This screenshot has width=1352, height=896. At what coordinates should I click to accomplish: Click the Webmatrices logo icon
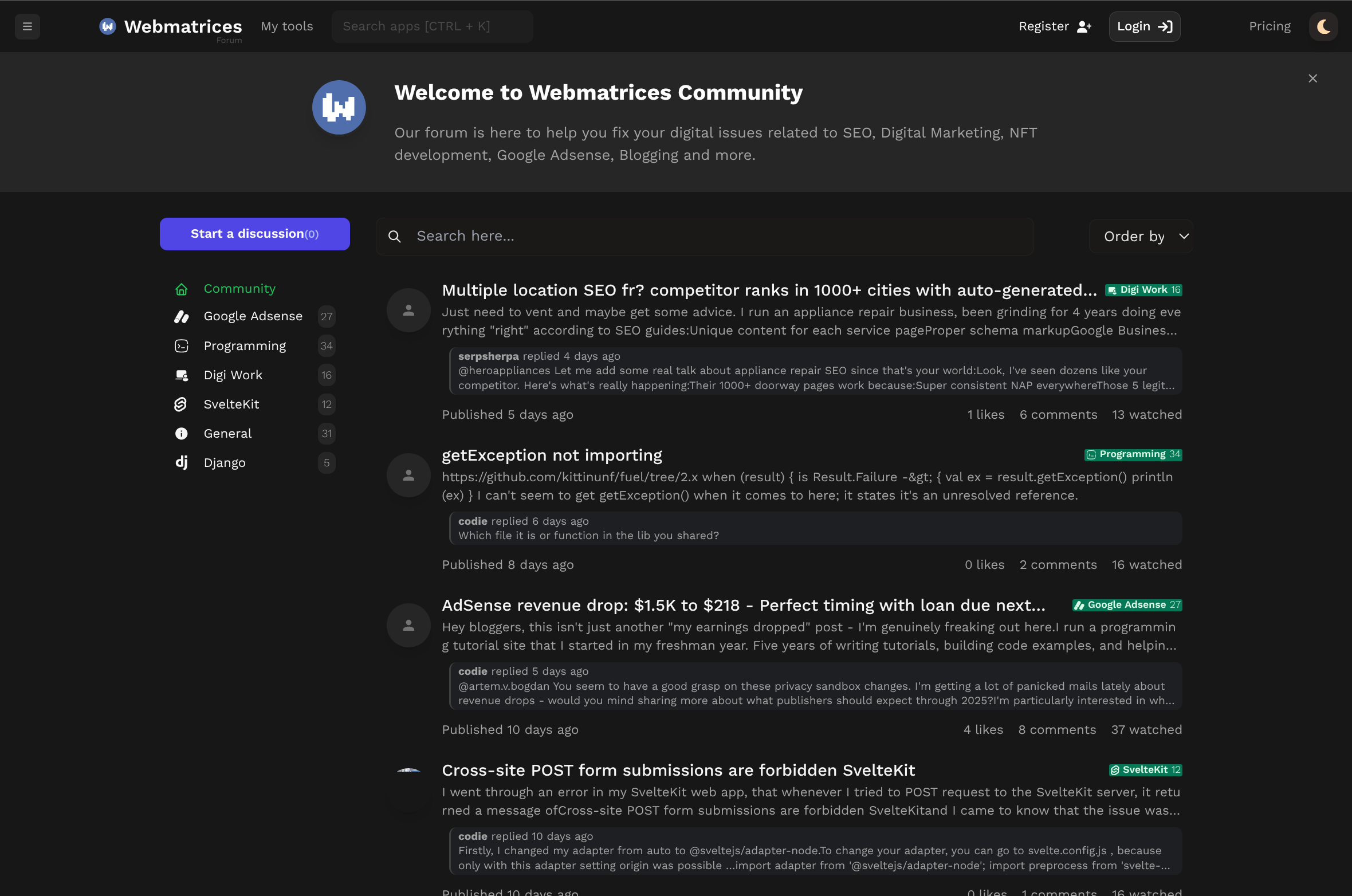pyautogui.click(x=108, y=26)
